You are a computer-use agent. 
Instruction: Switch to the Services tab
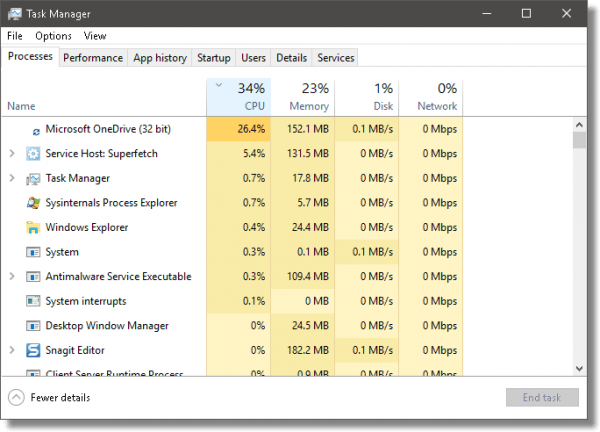coord(335,58)
